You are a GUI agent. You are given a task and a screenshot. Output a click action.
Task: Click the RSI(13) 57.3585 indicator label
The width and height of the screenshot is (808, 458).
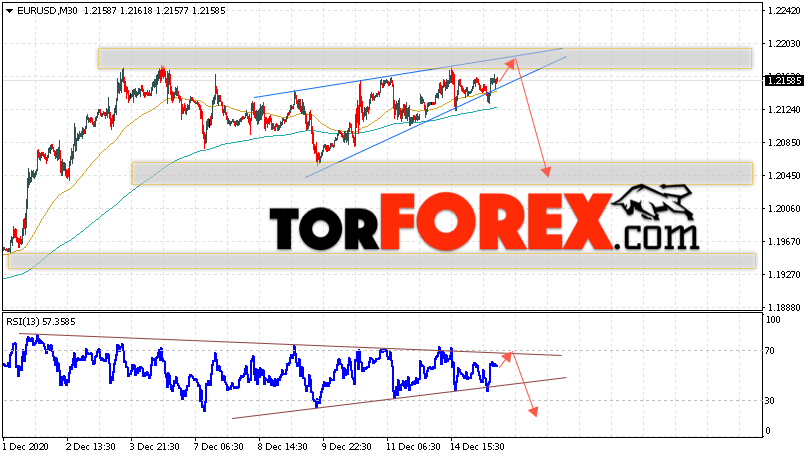coord(41,322)
